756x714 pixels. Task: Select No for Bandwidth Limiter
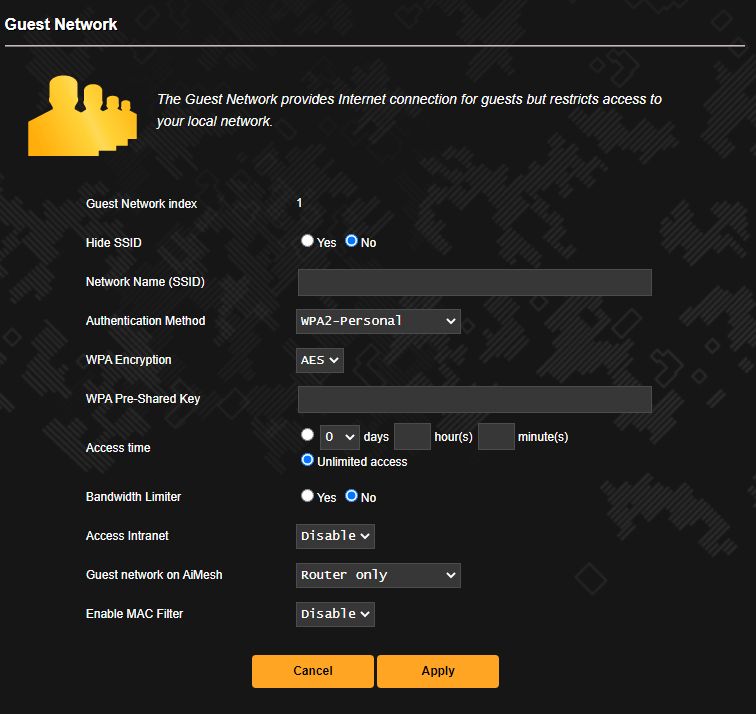(x=351, y=496)
